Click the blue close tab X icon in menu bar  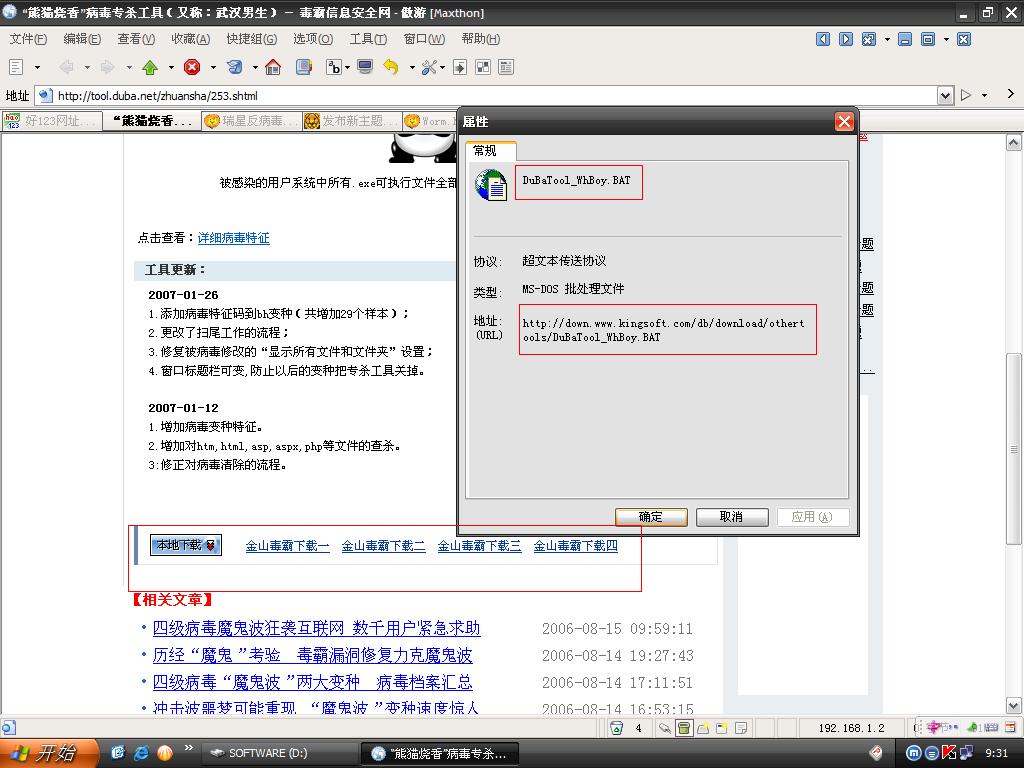(x=963, y=39)
